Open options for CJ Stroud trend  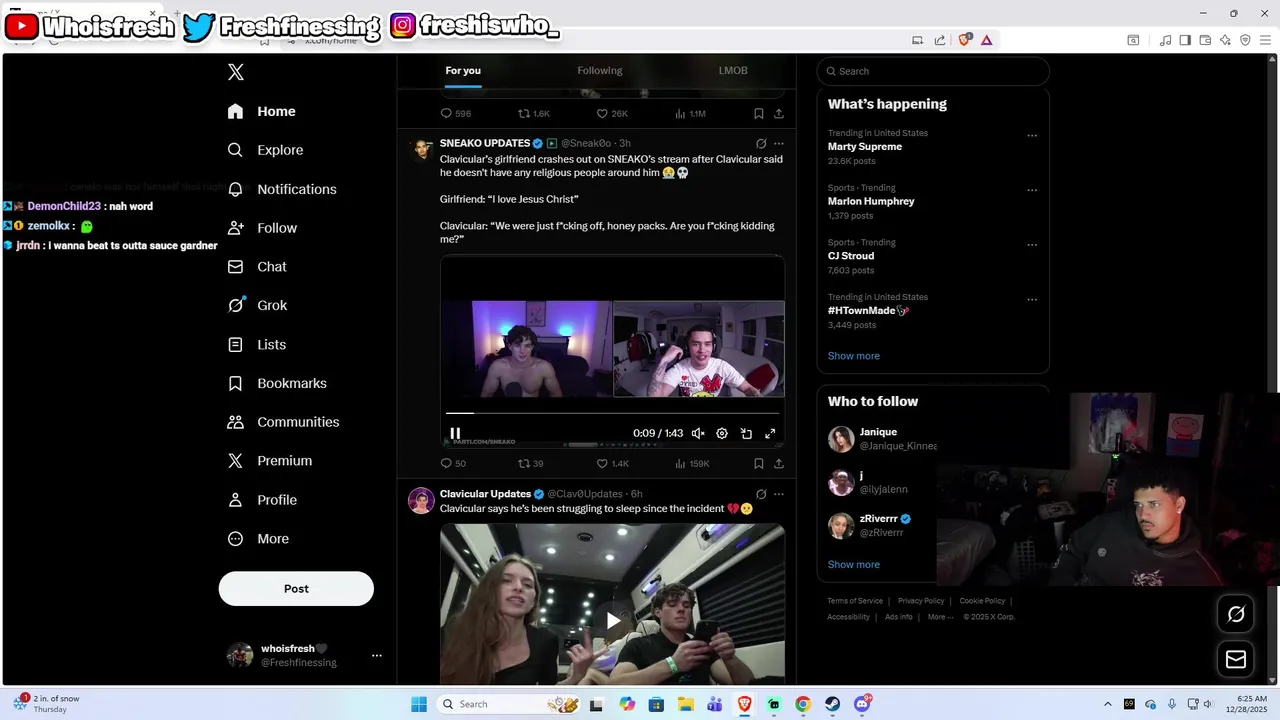(1032, 245)
